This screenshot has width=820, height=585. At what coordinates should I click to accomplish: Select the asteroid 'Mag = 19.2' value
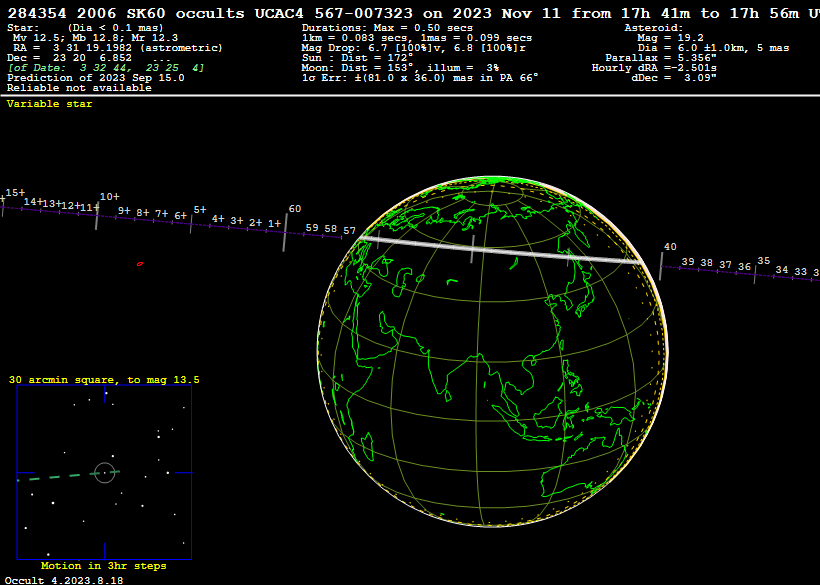670,38
